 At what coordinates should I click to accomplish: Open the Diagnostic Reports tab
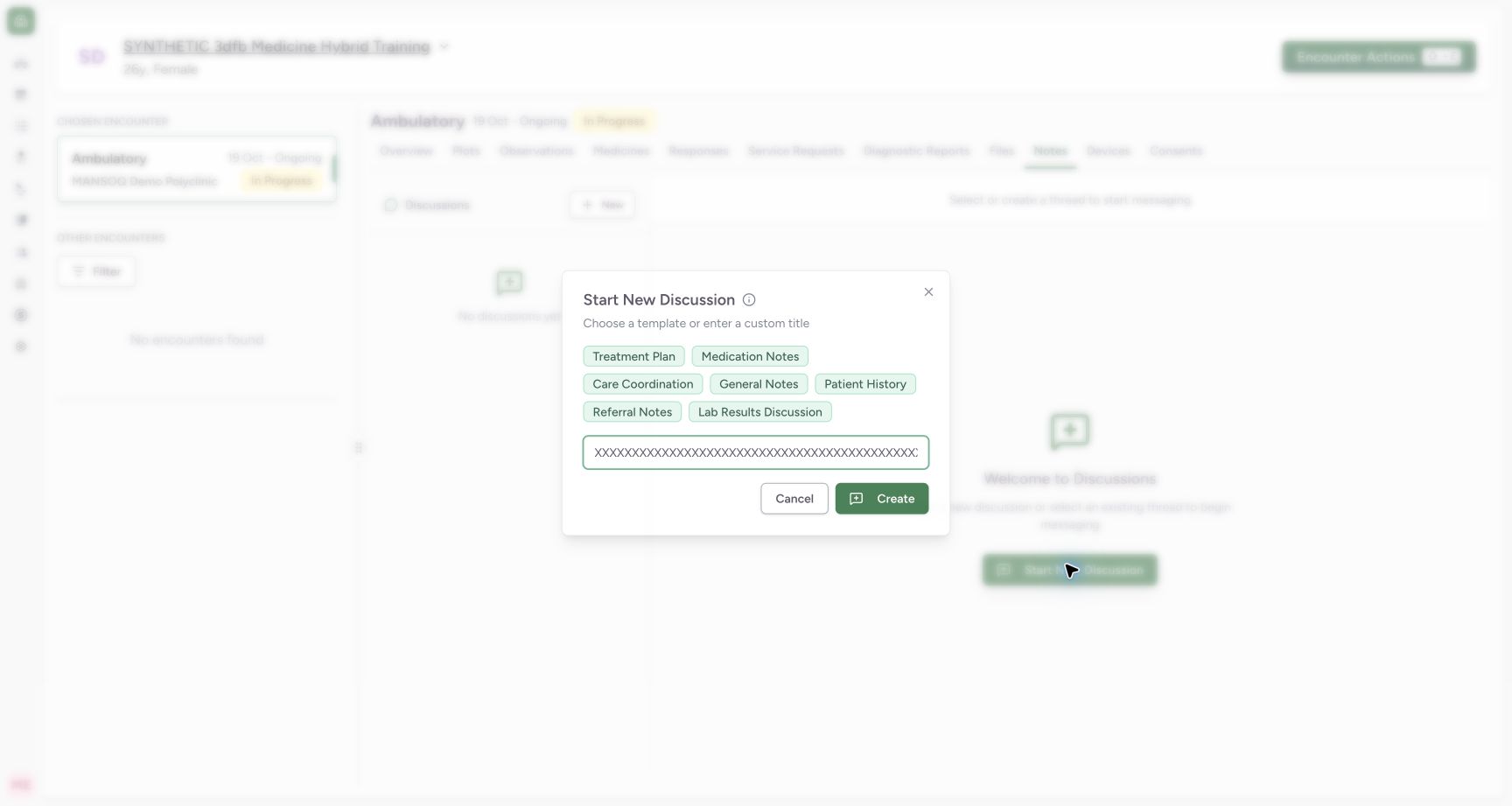click(917, 151)
